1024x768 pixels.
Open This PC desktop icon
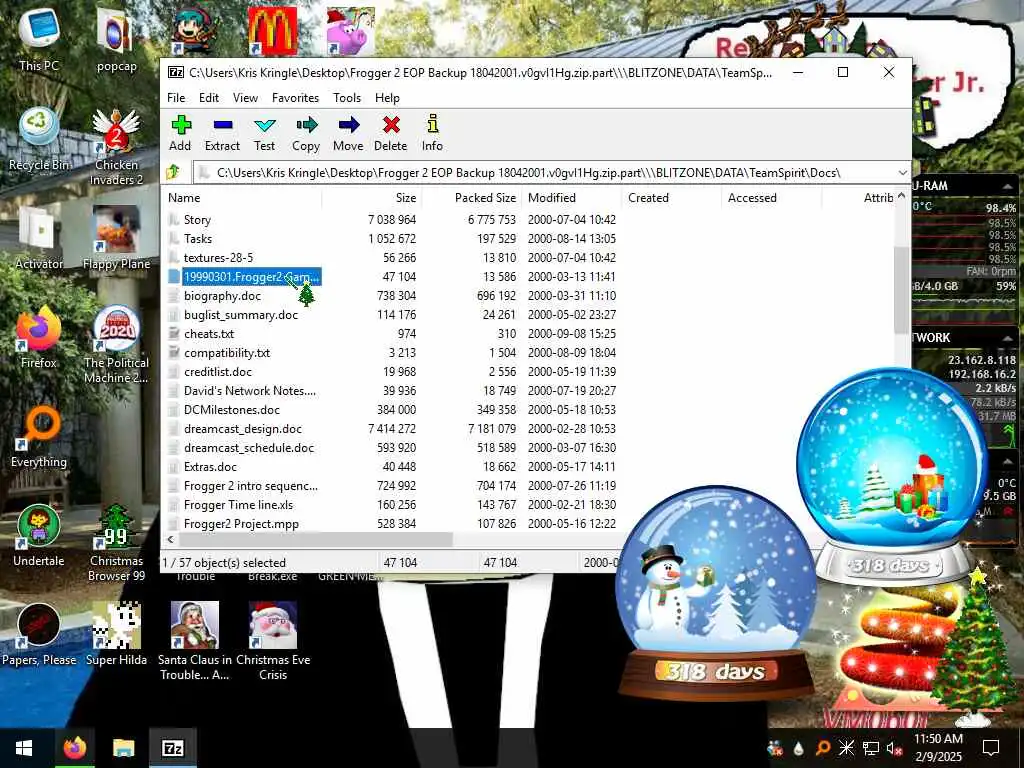[x=39, y=41]
